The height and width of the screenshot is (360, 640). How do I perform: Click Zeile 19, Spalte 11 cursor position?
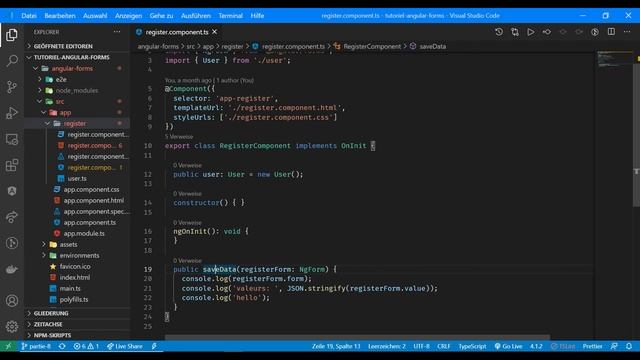pos(336,346)
